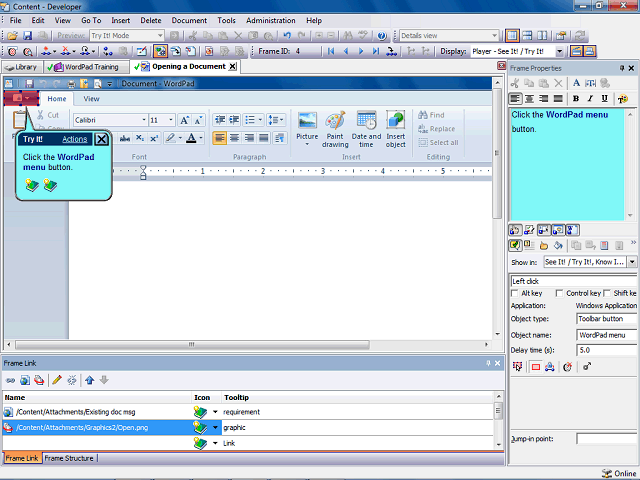
Task: Click the first concept icon in Try It bubble
Action: tap(32, 185)
